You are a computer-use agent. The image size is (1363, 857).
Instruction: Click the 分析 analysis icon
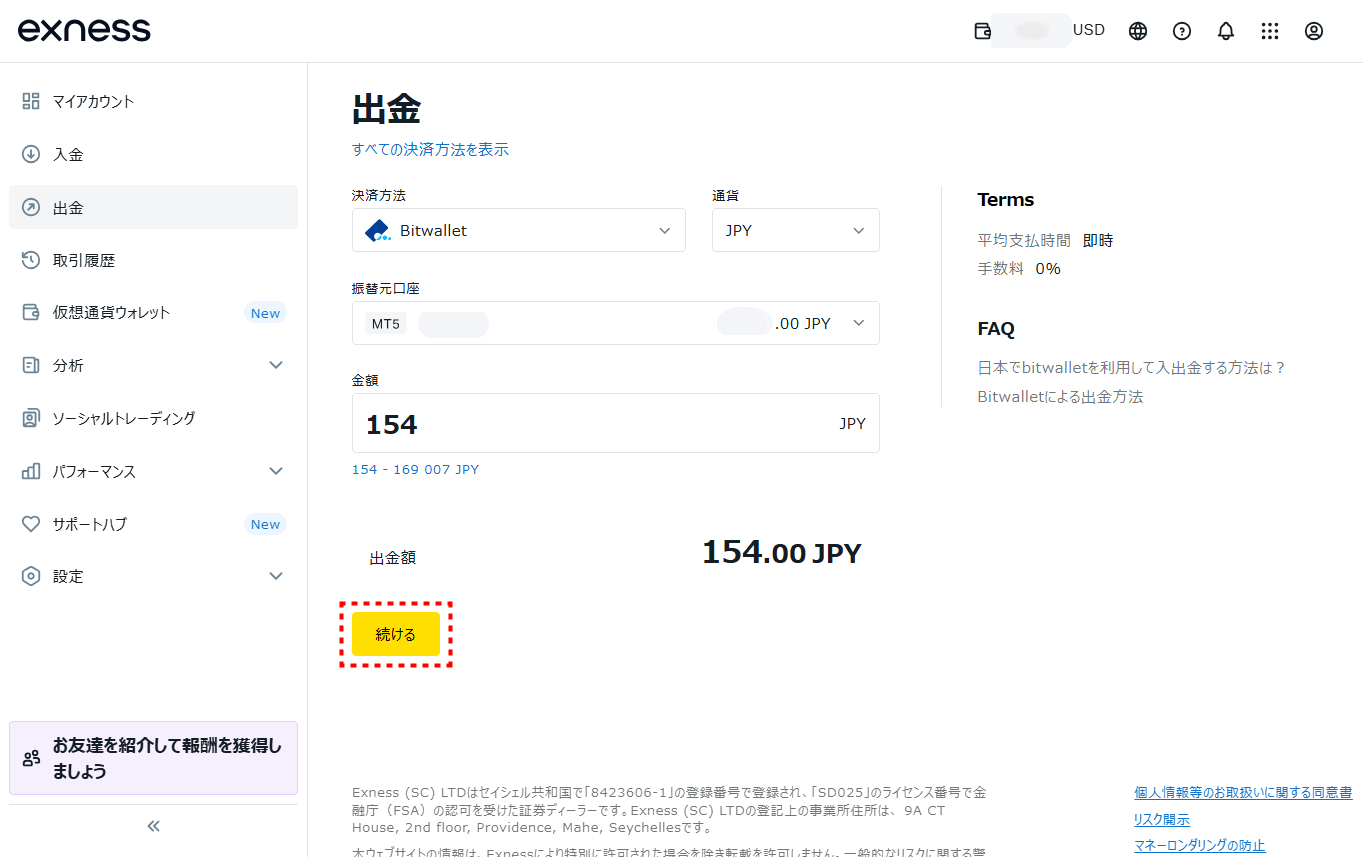(x=31, y=365)
